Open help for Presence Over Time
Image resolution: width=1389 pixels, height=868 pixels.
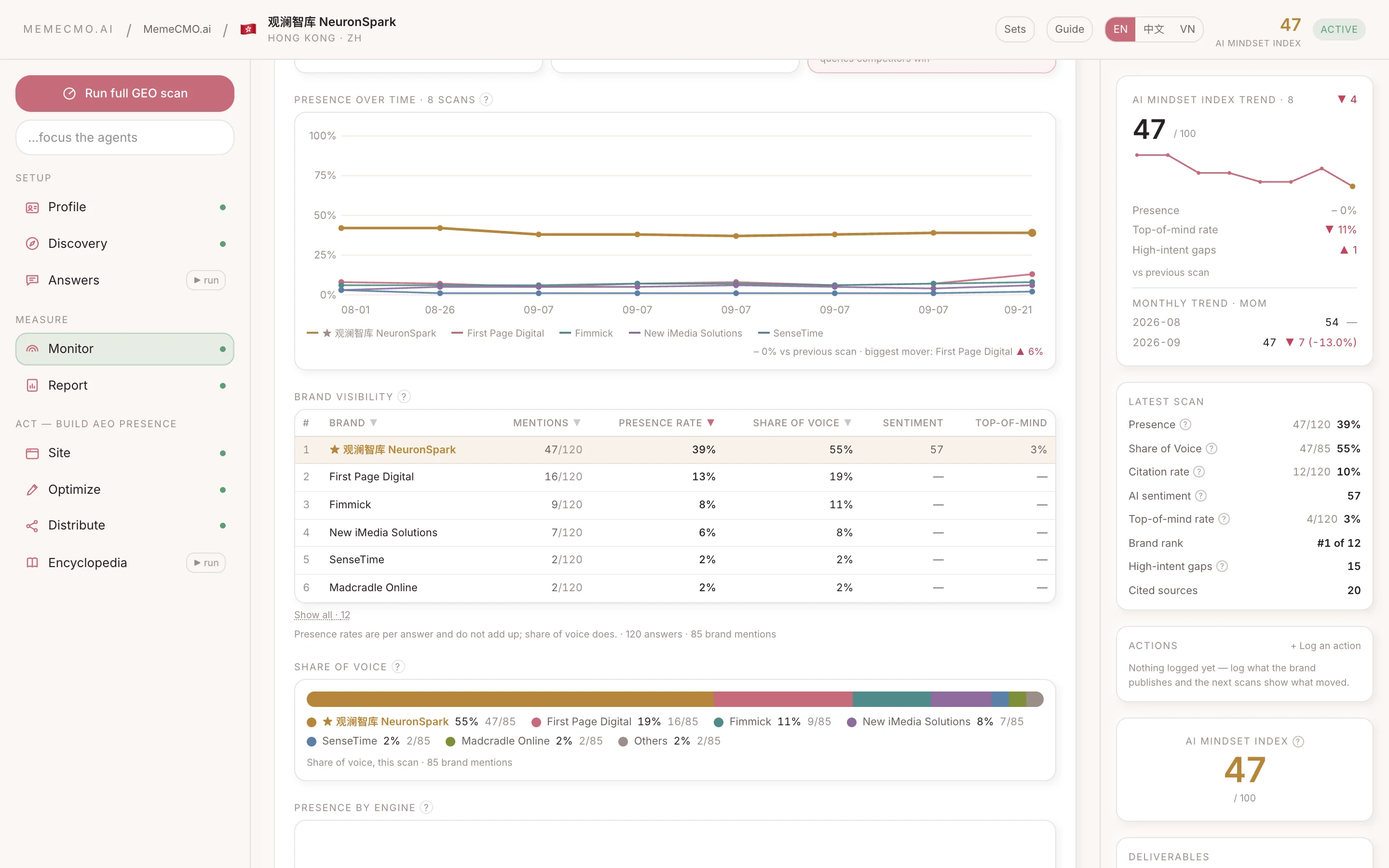tap(486, 99)
